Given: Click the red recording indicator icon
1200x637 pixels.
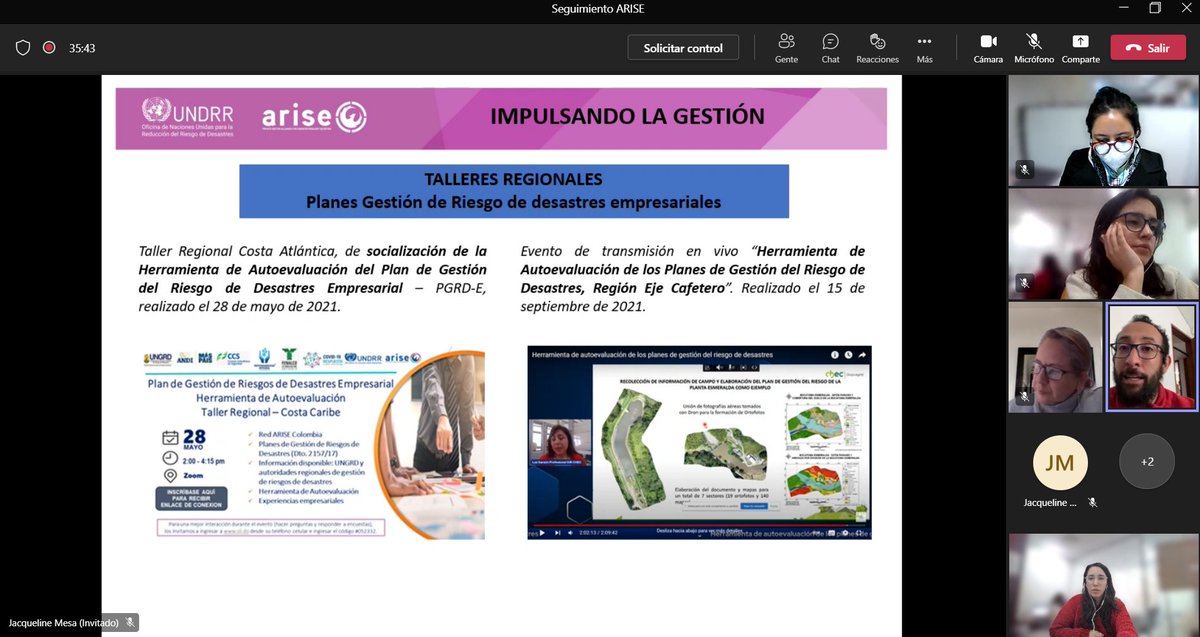Looking at the screenshot, I should coord(49,47).
